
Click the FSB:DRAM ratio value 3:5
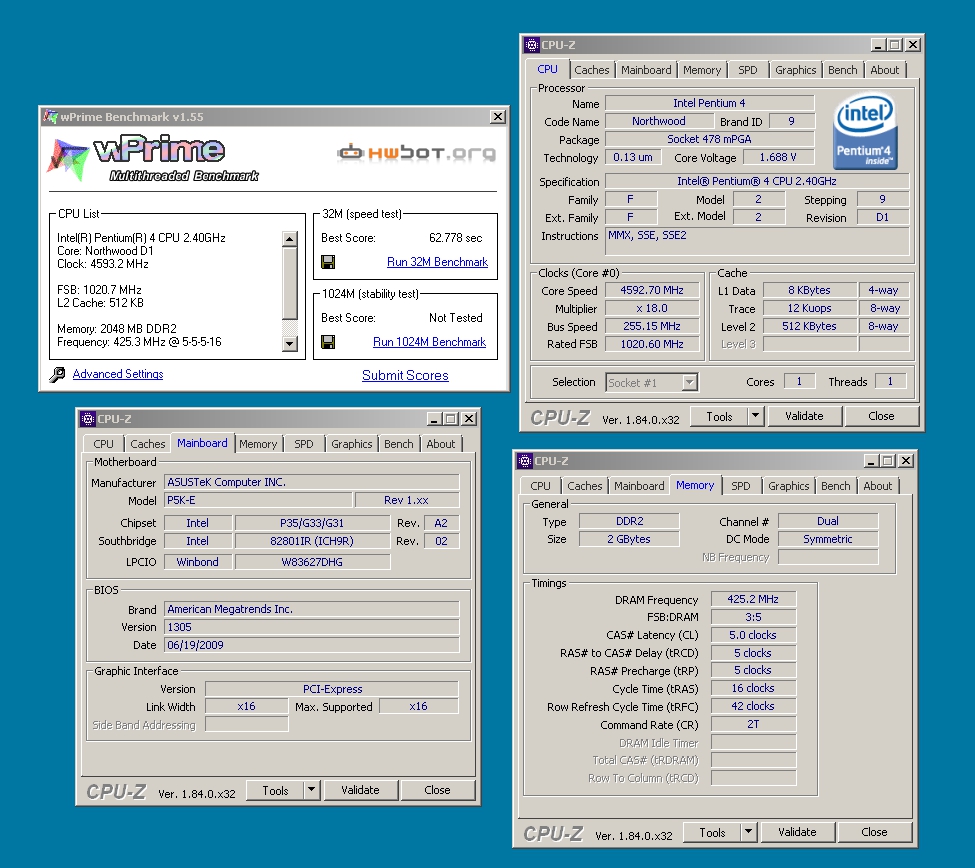753,617
